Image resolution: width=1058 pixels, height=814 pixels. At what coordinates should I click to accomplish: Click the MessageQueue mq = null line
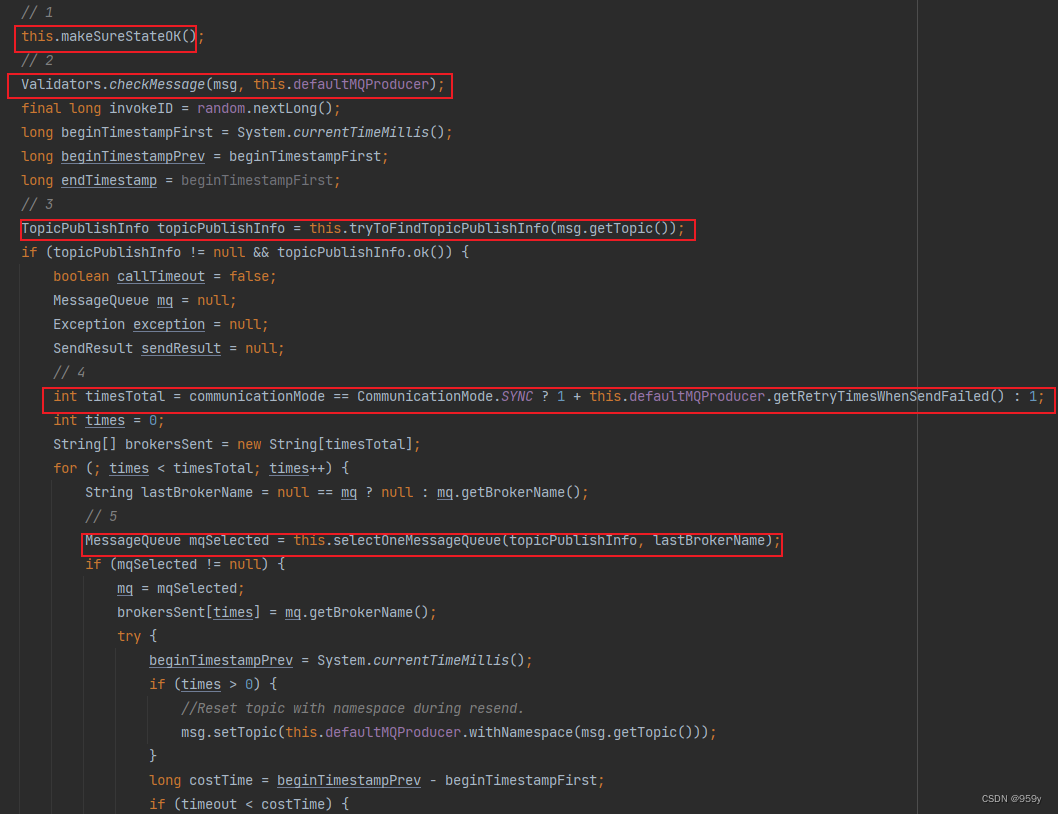[144, 300]
